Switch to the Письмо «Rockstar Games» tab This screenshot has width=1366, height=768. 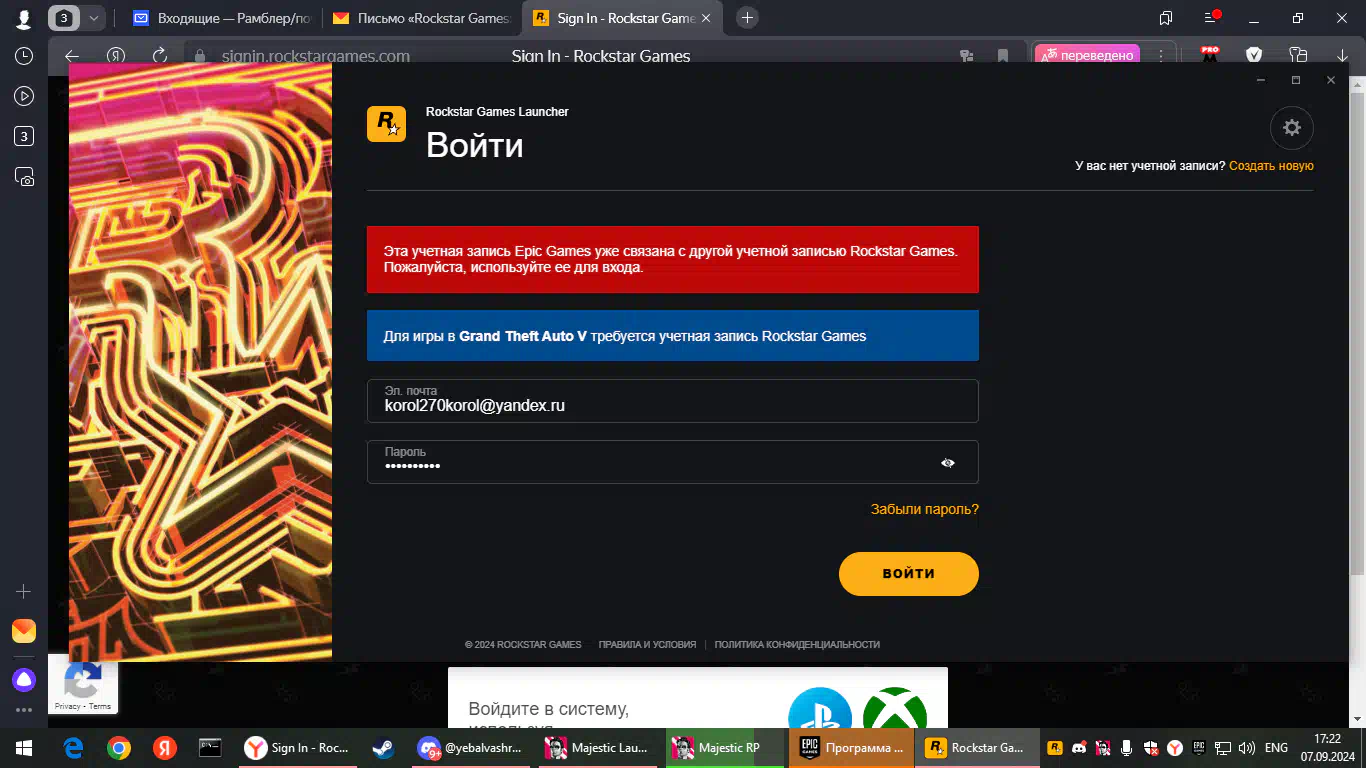[x=421, y=18]
